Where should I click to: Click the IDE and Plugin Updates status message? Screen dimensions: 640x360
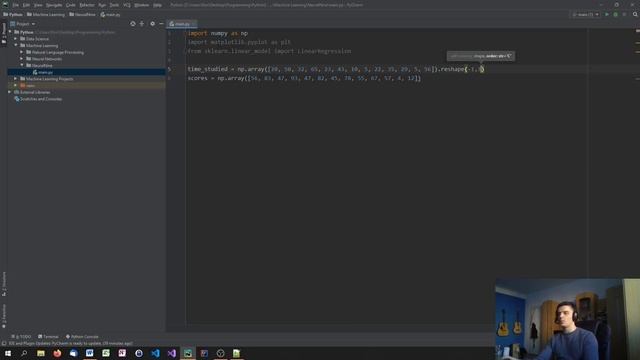71,343
